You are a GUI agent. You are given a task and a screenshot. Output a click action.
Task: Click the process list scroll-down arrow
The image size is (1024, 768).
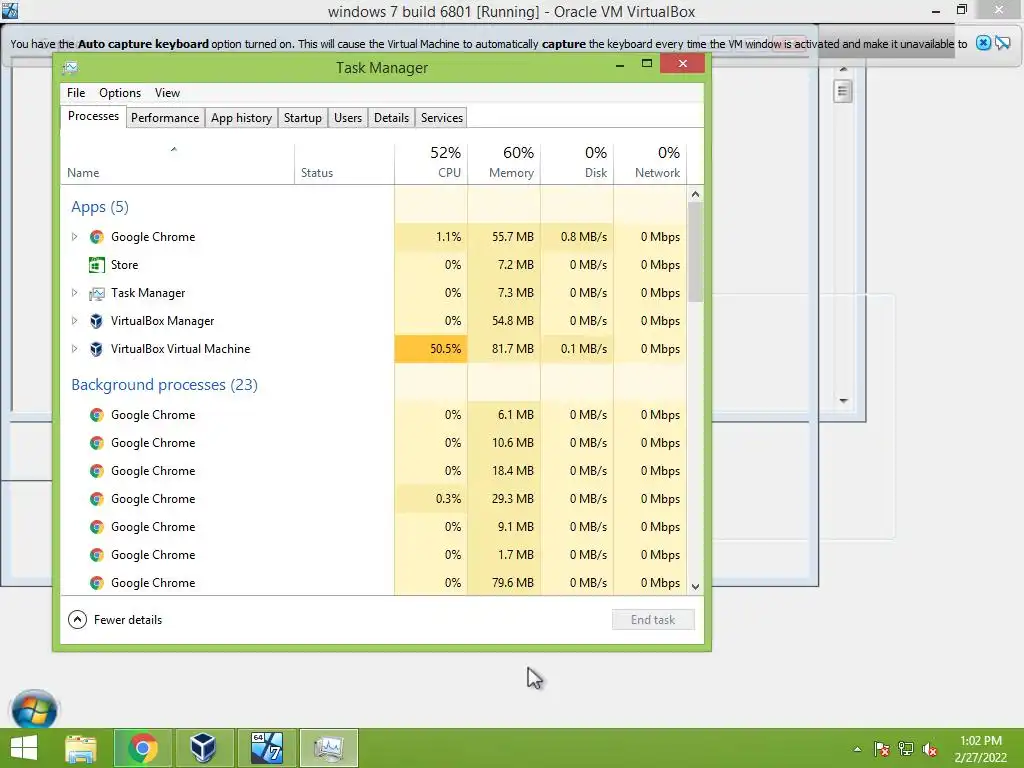coord(696,586)
